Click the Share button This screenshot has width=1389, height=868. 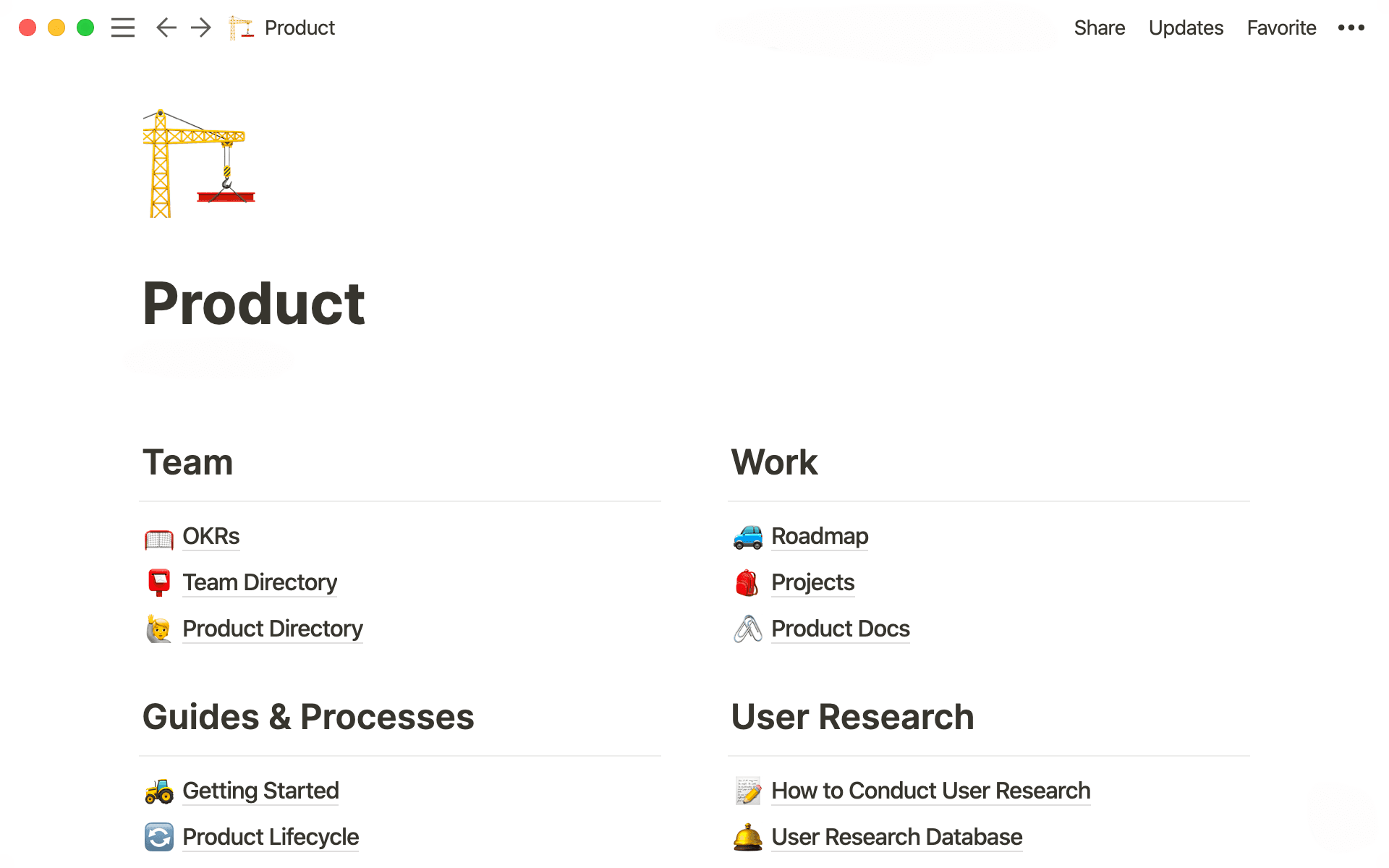[x=1100, y=27]
